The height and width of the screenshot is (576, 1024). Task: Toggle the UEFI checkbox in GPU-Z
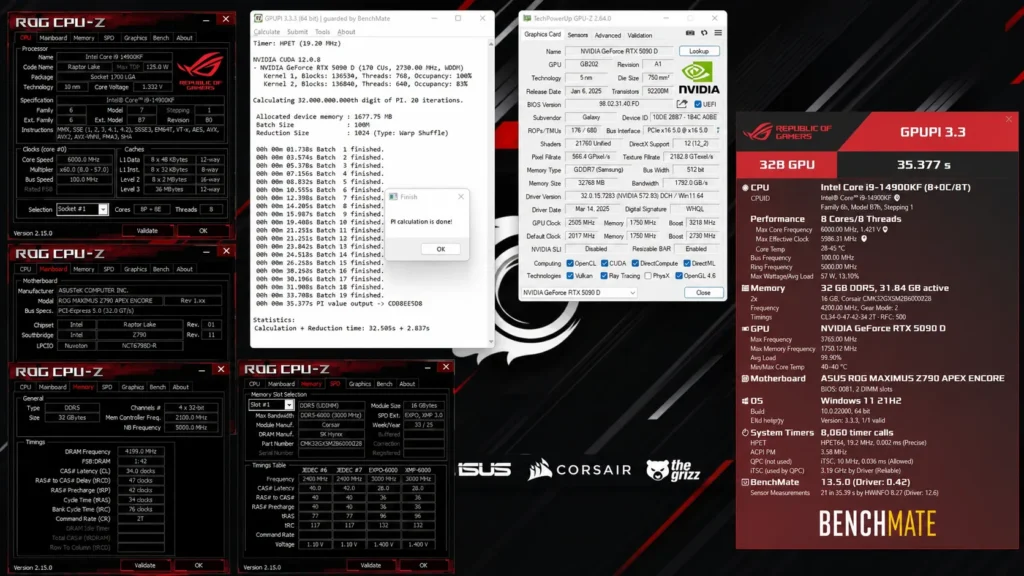point(697,104)
